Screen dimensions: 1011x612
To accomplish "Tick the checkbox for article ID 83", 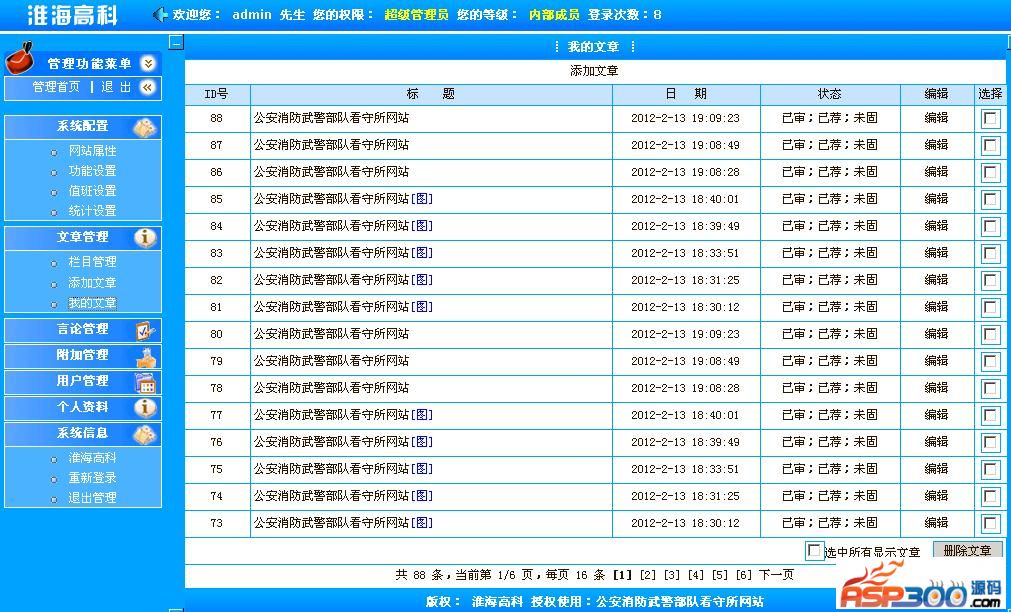I will click(990, 253).
